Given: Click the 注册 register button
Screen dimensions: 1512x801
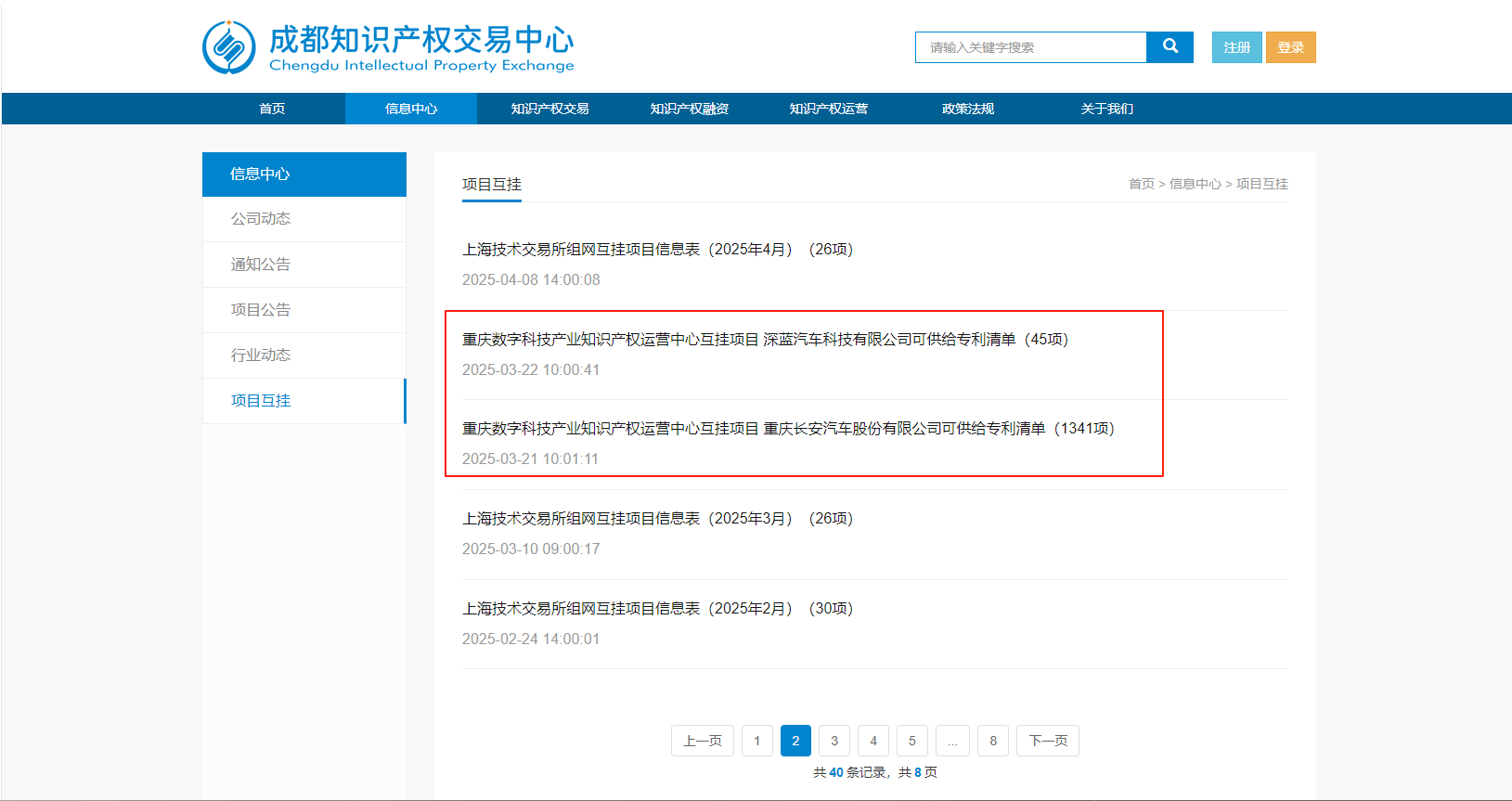Looking at the screenshot, I should [1236, 47].
